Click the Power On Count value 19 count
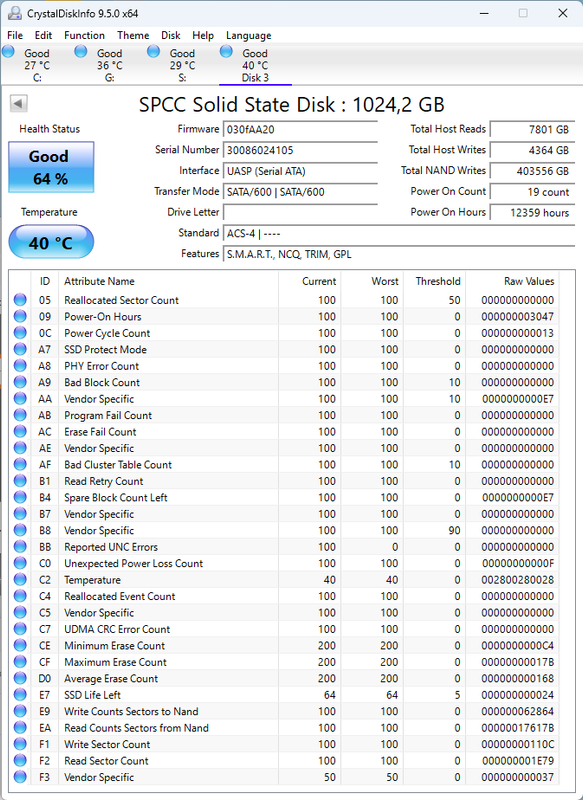Screen dimensions: 583x800 (533, 192)
